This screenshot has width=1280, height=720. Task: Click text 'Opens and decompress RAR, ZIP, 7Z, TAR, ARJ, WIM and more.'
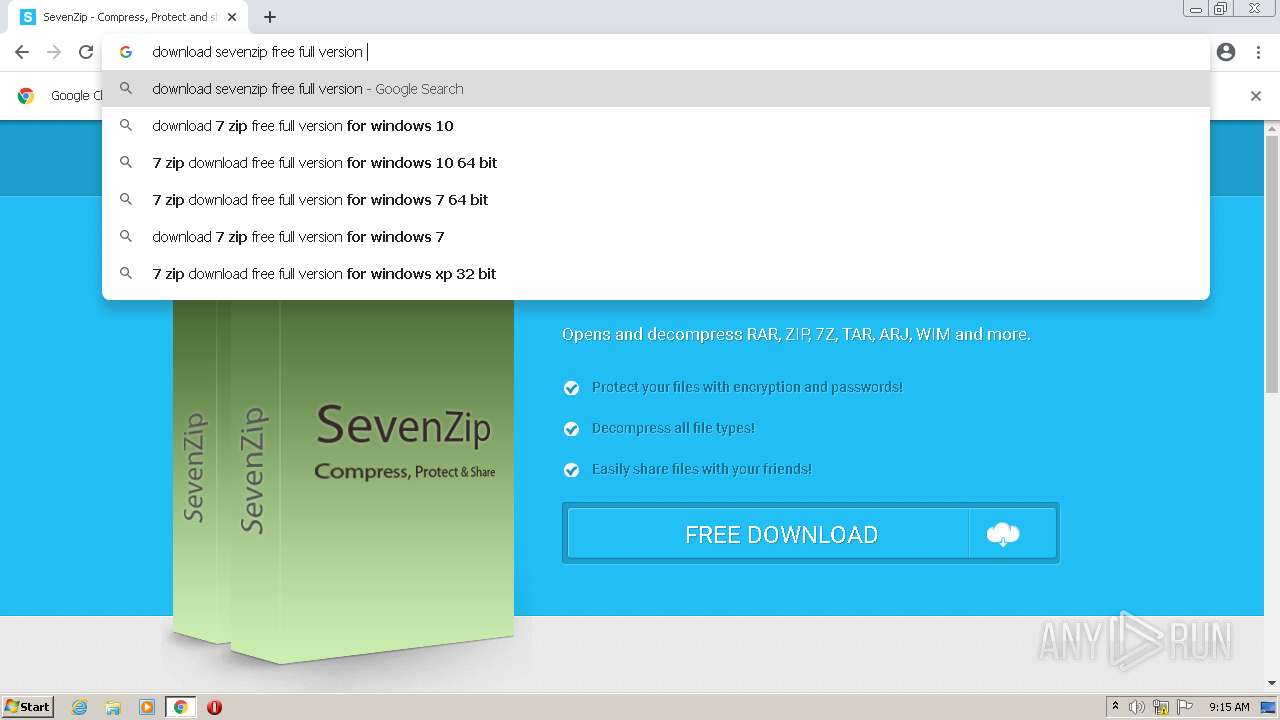[796, 334]
